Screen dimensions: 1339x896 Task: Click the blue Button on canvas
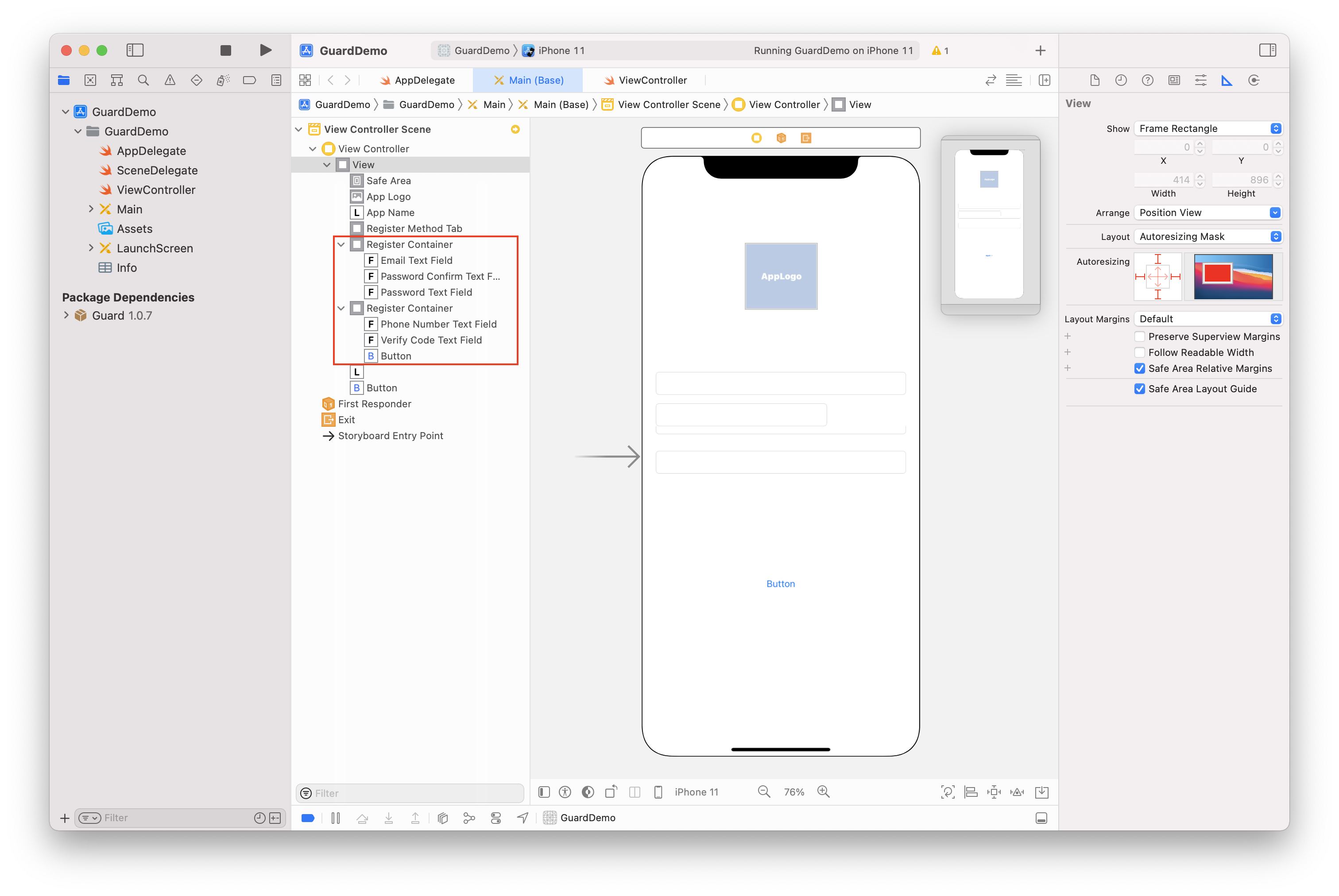pyautogui.click(x=780, y=583)
